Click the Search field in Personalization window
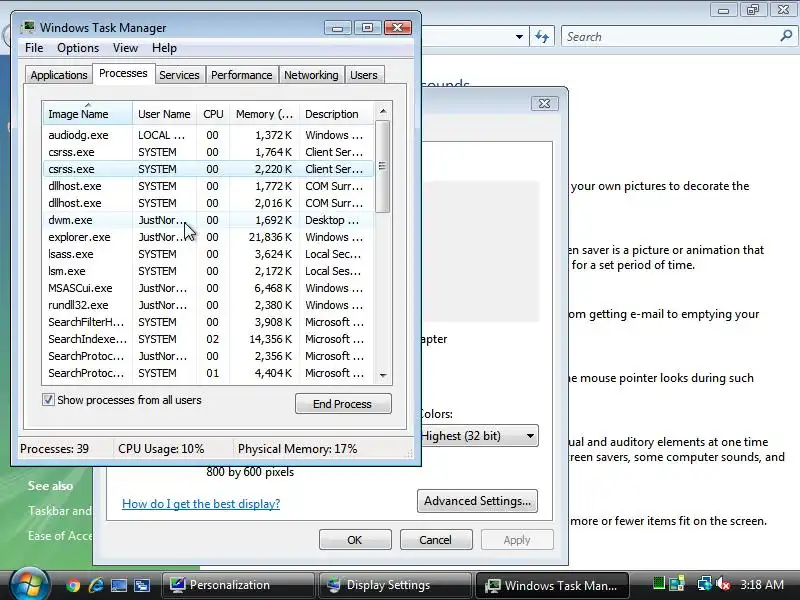 pos(671,37)
